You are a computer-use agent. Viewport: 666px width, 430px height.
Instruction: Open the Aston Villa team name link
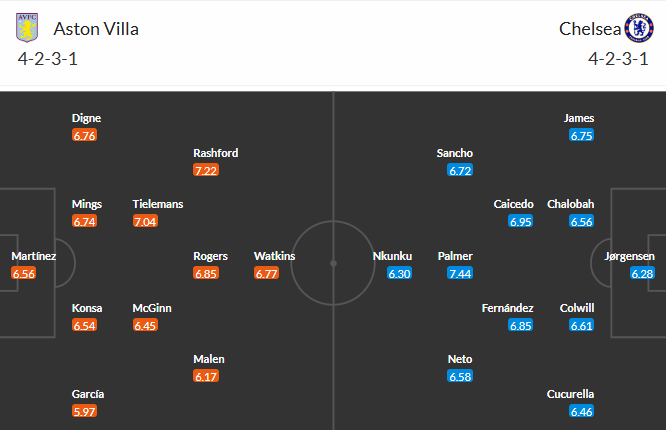[96, 29]
